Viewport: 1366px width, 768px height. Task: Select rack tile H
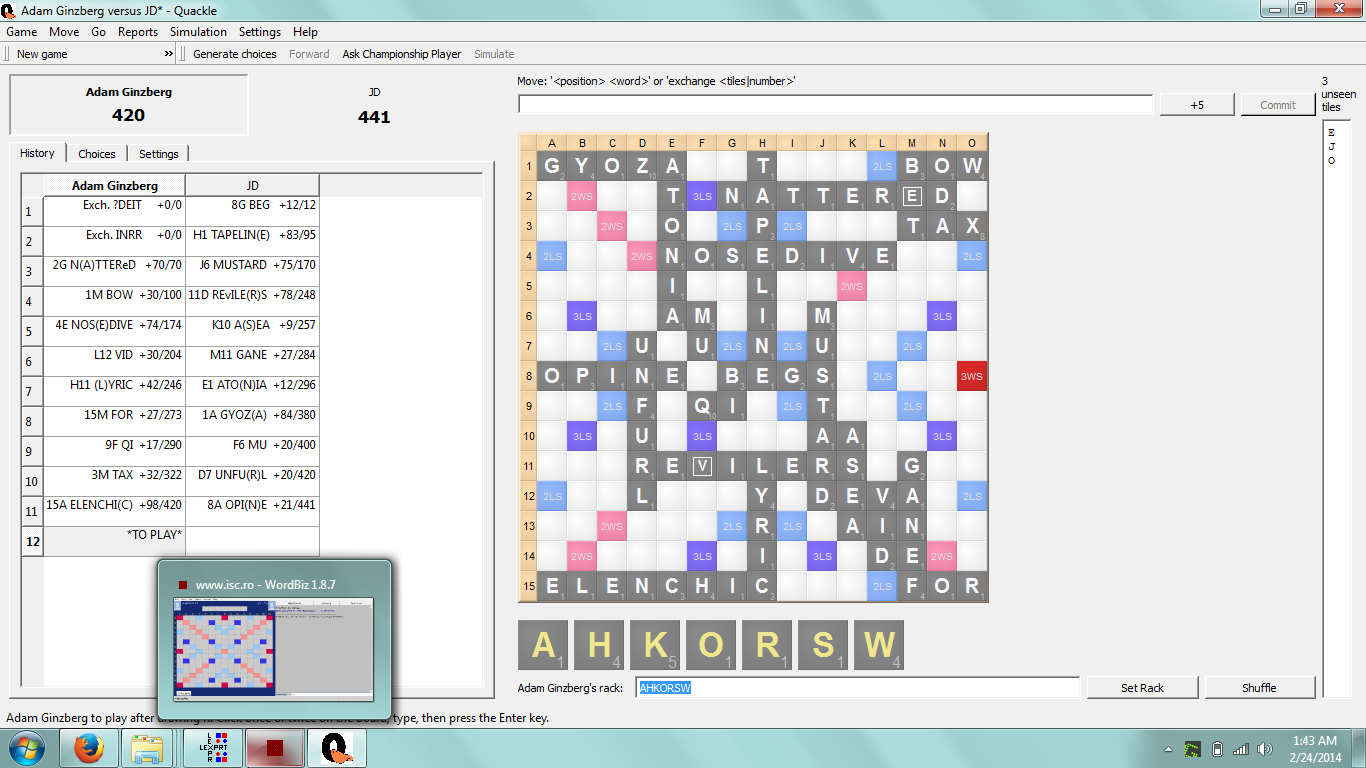[599, 645]
